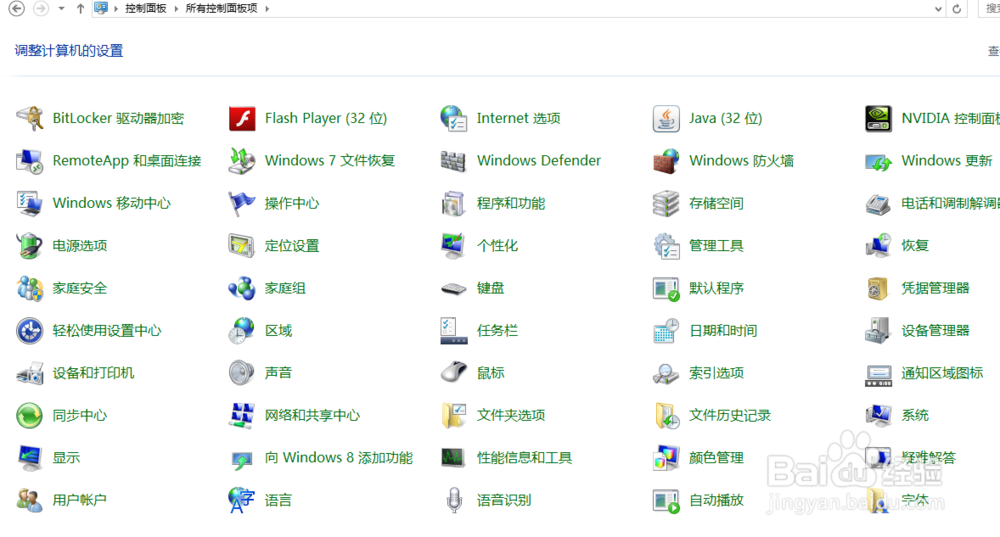Image resolution: width=1000 pixels, height=537 pixels.
Task: Click the 索引选项 magnifier icon
Action: click(x=666, y=373)
